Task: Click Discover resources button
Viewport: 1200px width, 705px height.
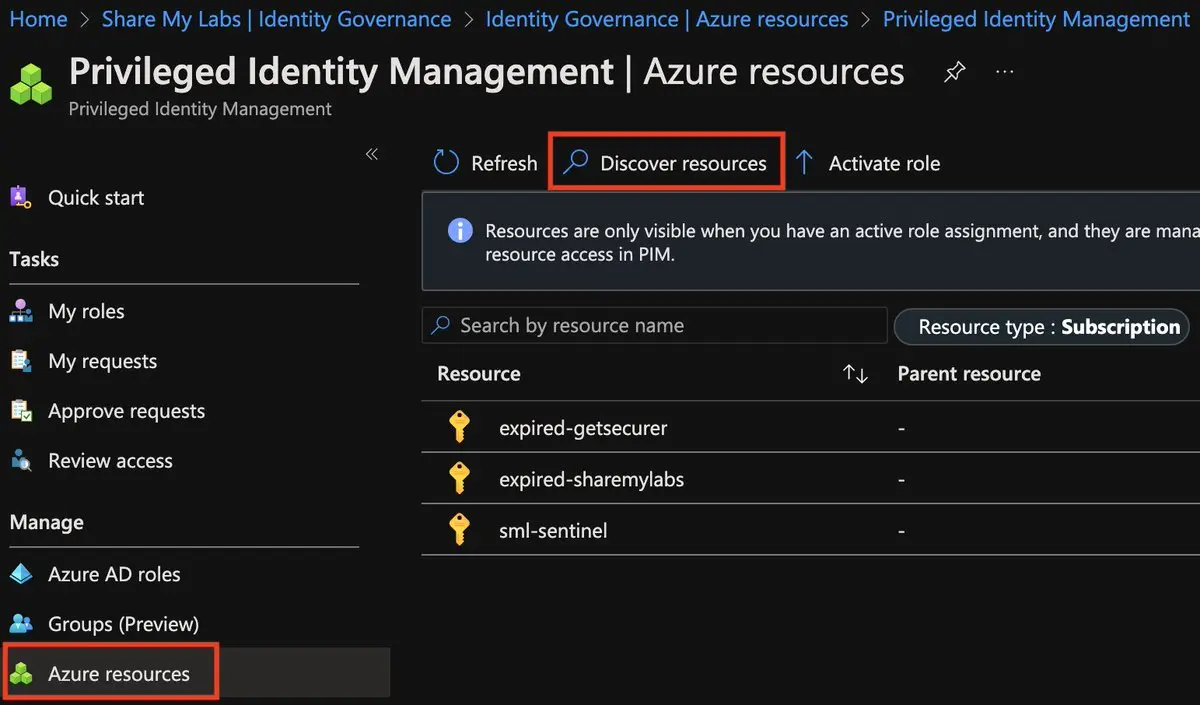Action: [667, 163]
